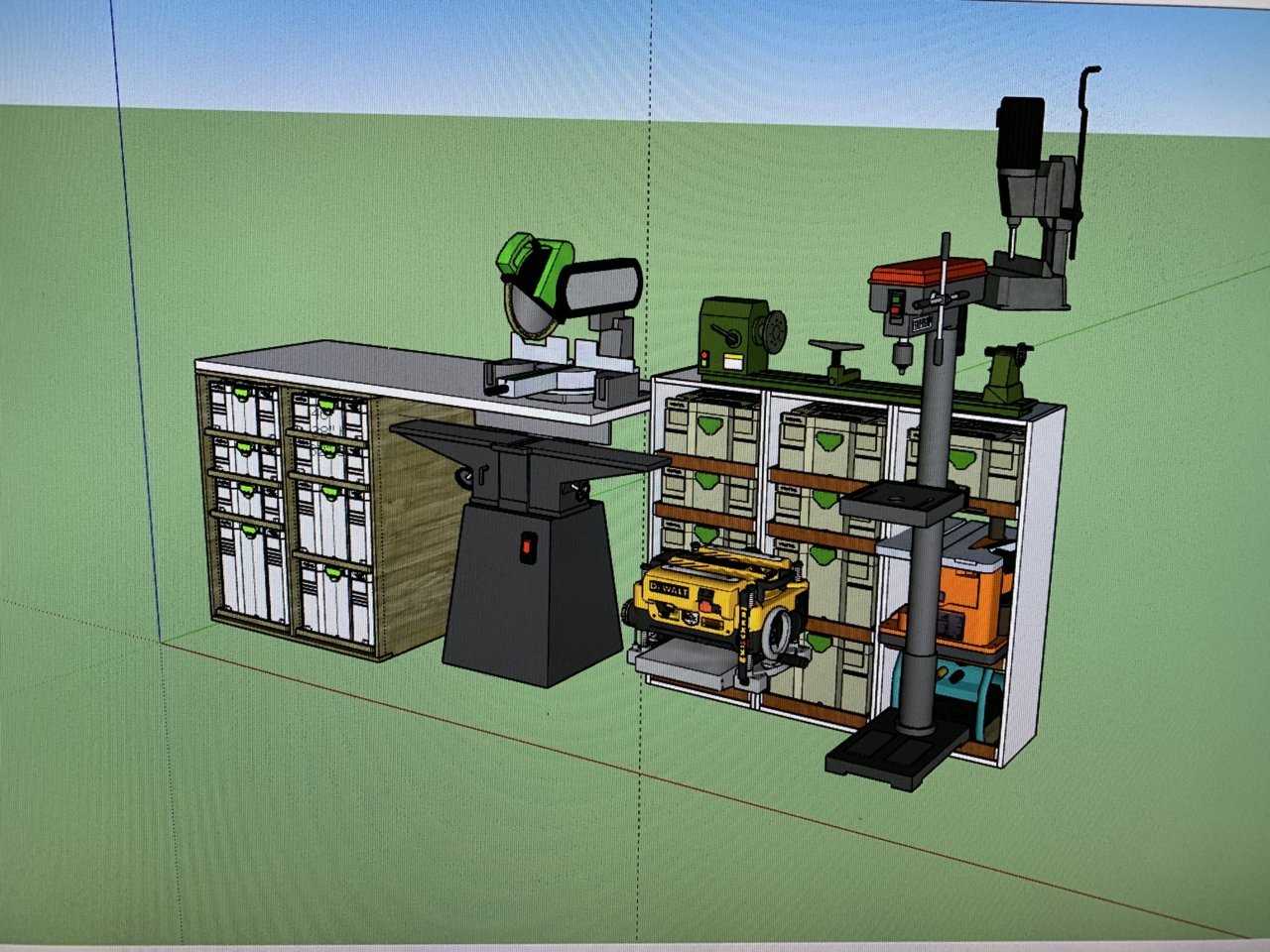1270x952 pixels.
Task: Select the yellow DeWalt planer
Action: tap(715, 615)
